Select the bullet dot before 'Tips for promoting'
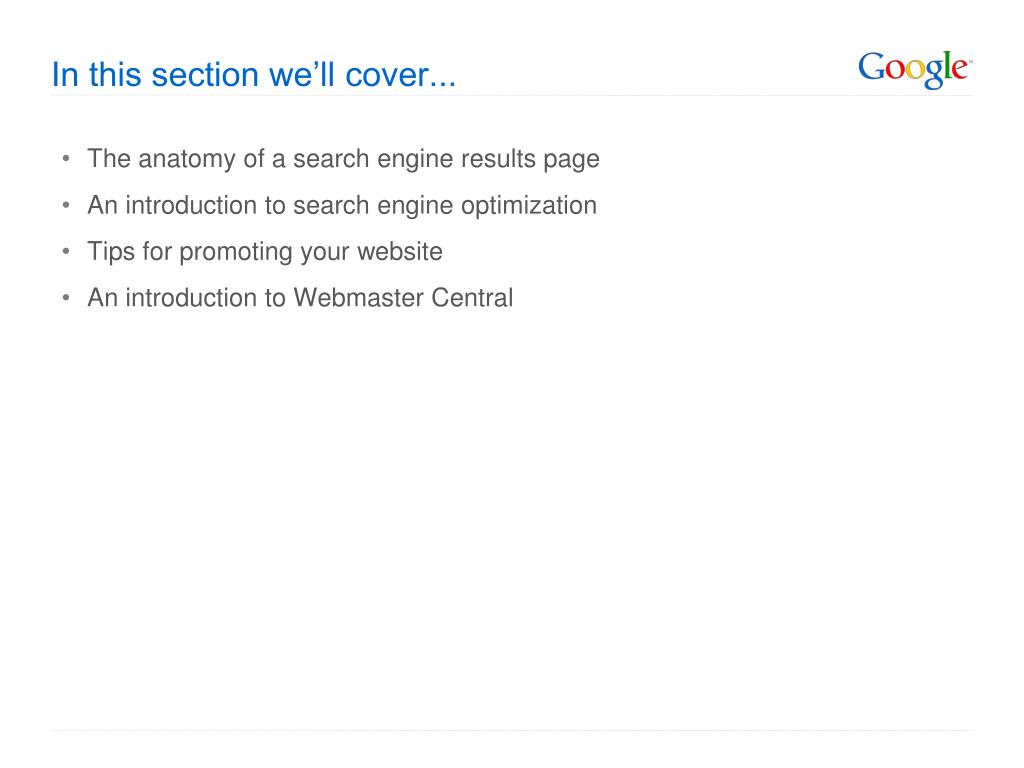Image resolution: width=1024 pixels, height=768 pixels. tap(66, 251)
